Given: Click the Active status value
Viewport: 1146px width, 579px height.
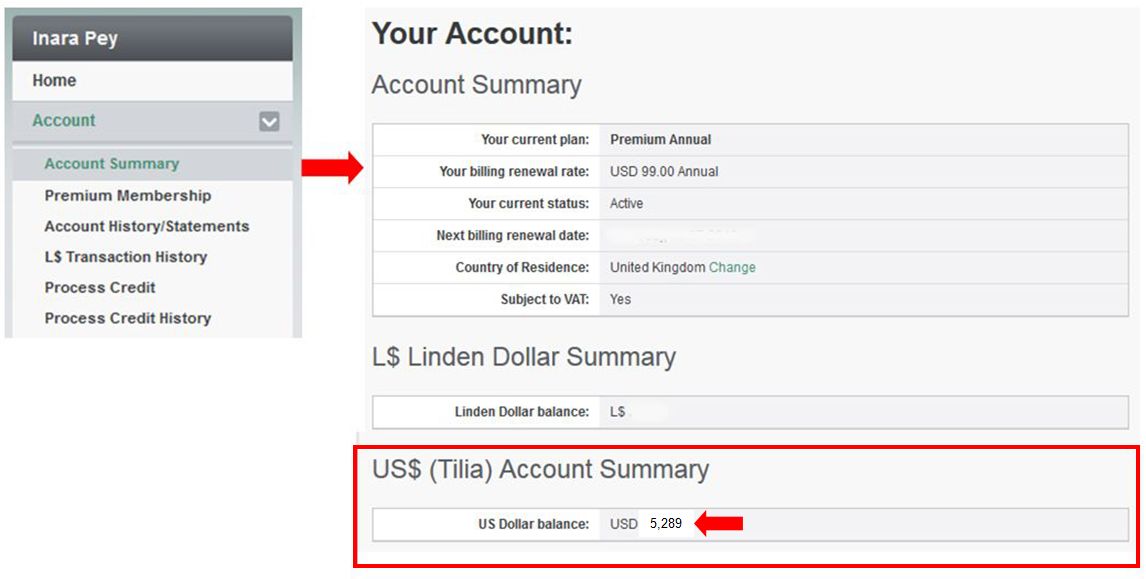Looking at the screenshot, I should click(627, 204).
